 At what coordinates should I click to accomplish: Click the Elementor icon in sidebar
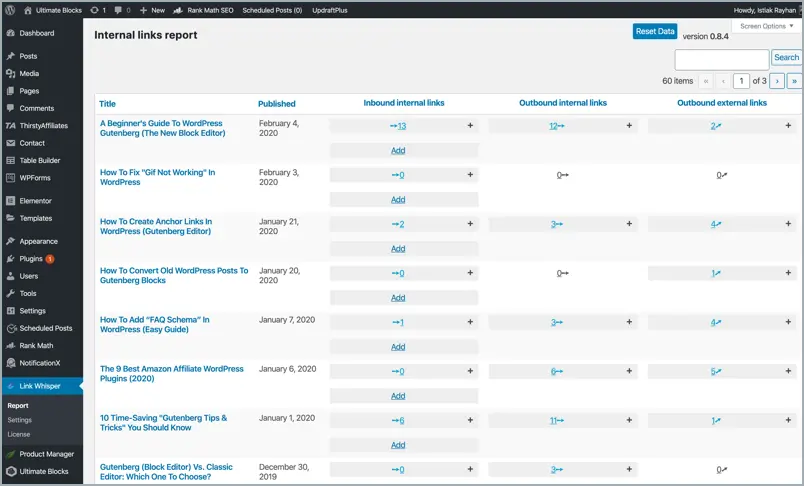[x=10, y=201]
